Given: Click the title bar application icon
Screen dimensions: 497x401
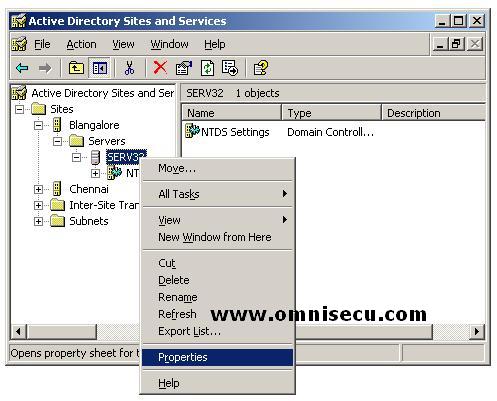Looking at the screenshot, I should (19, 21).
